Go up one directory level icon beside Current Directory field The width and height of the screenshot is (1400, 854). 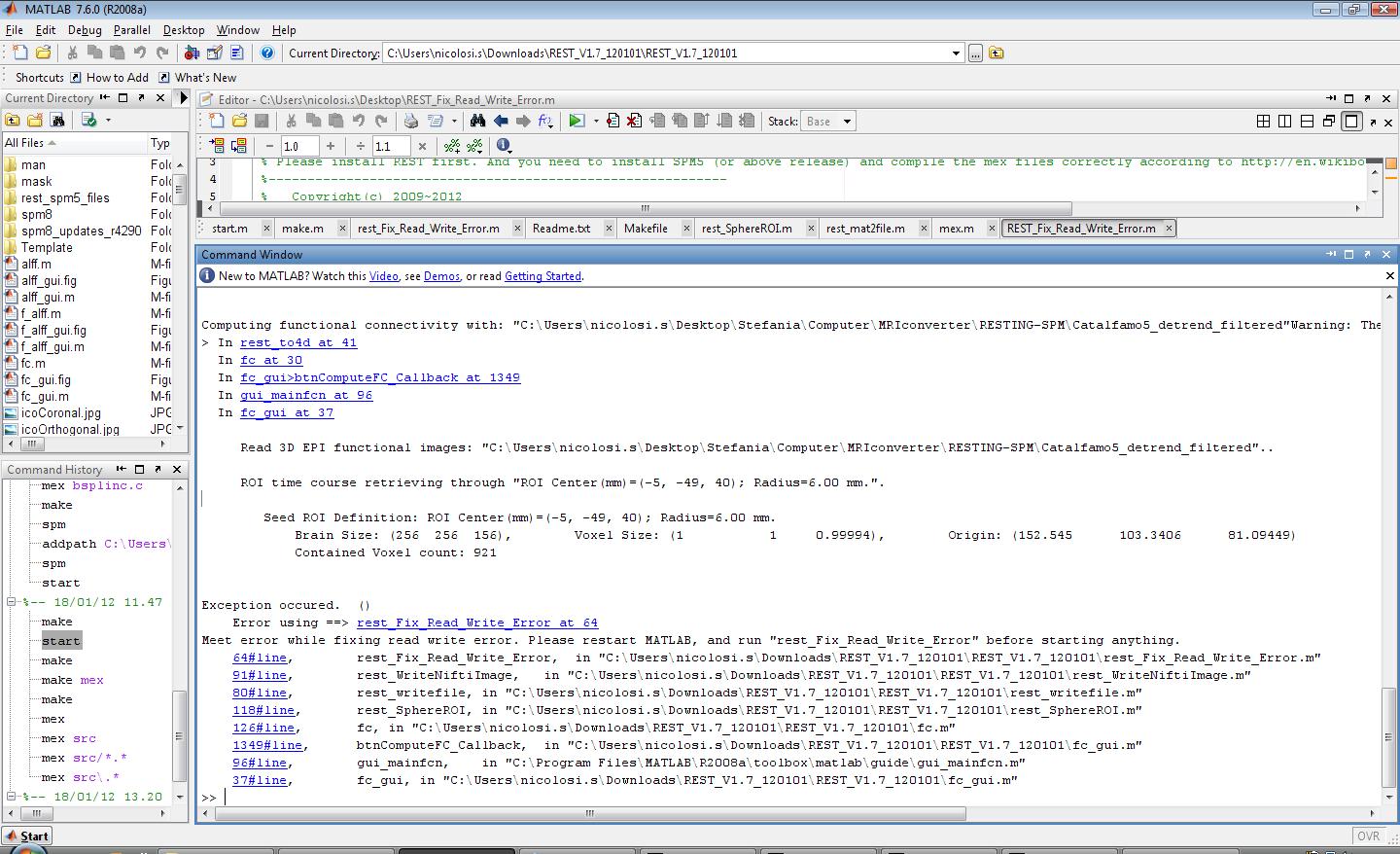997,53
